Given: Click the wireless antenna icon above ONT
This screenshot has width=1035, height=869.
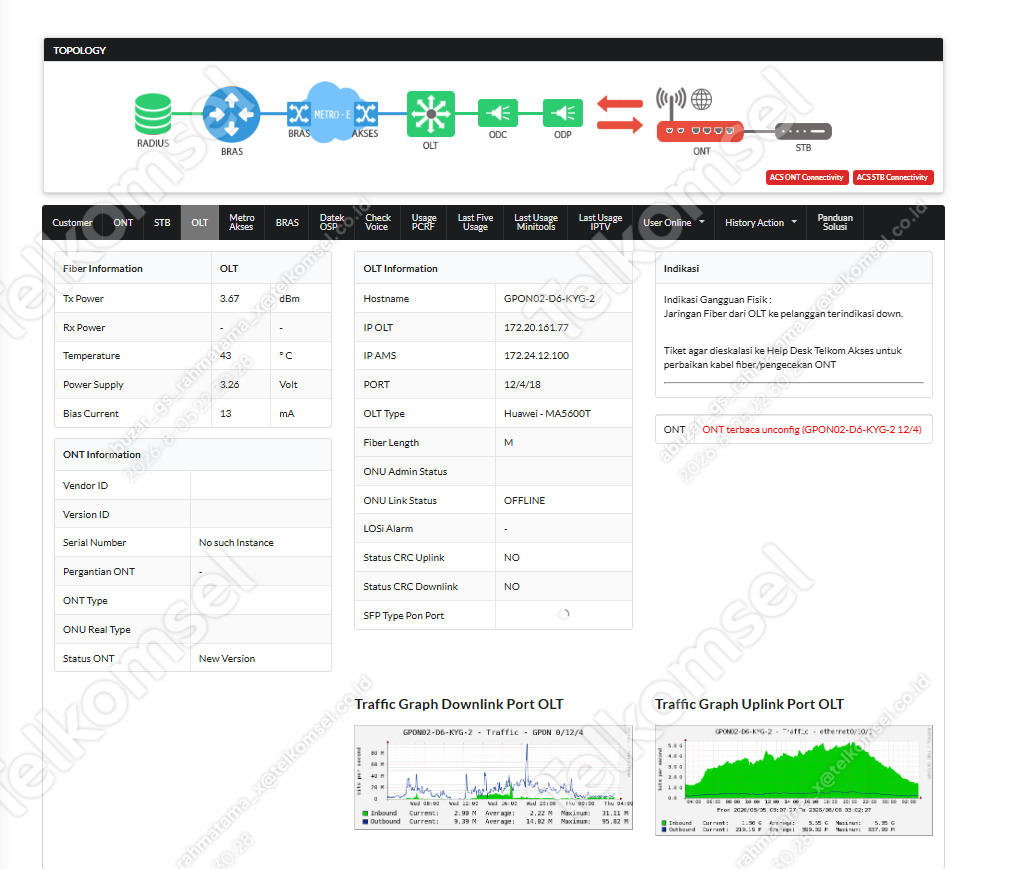Looking at the screenshot, I should (671, 101).
